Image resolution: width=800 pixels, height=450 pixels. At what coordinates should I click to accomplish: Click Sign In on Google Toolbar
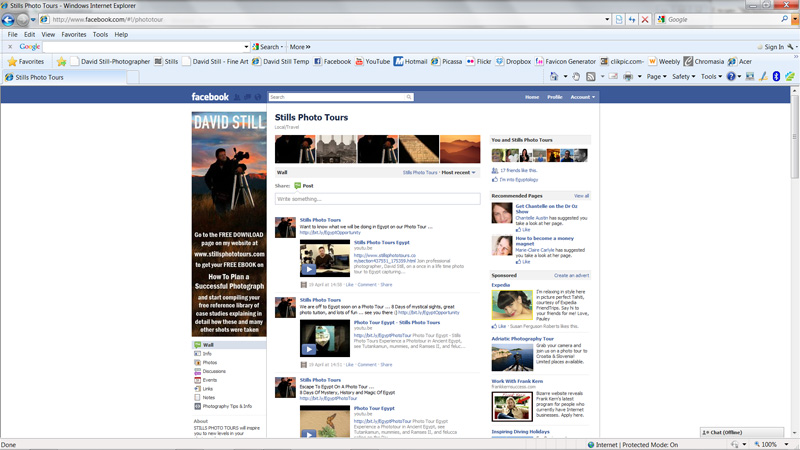(x=774, y=47)
